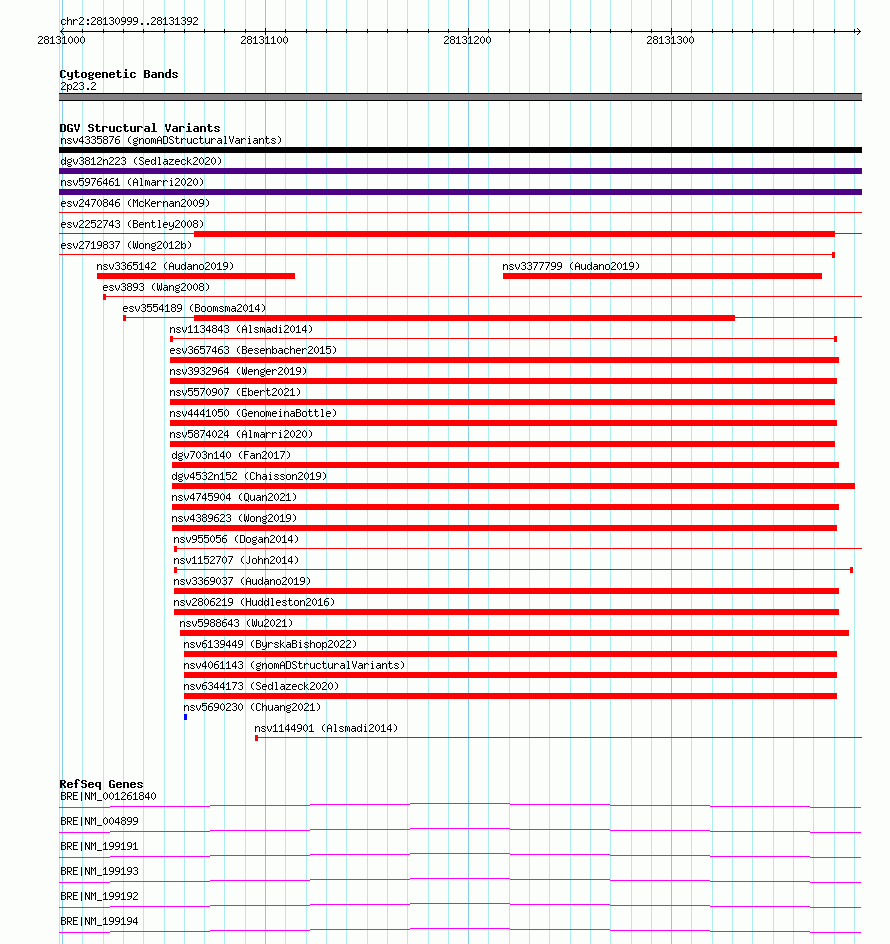Click the nsv3369037 (Audano2019) label

point(242,582)
